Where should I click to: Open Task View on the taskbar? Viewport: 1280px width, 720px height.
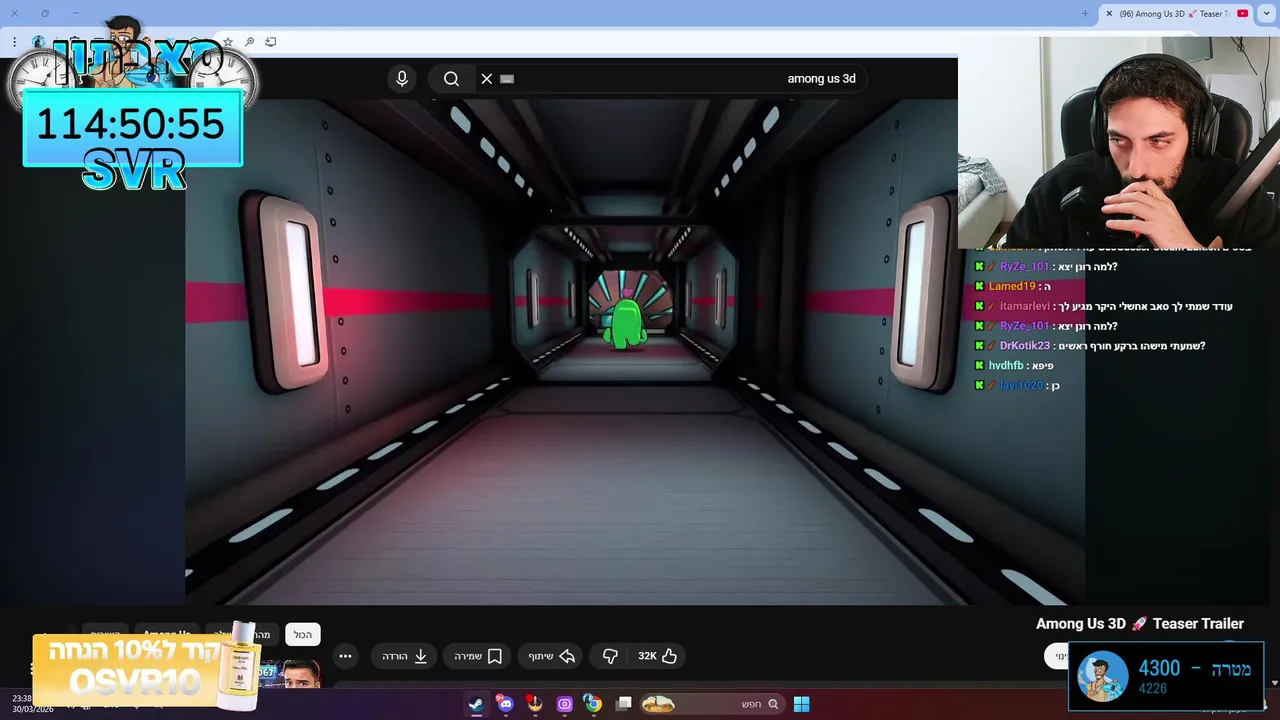point(624,704)
